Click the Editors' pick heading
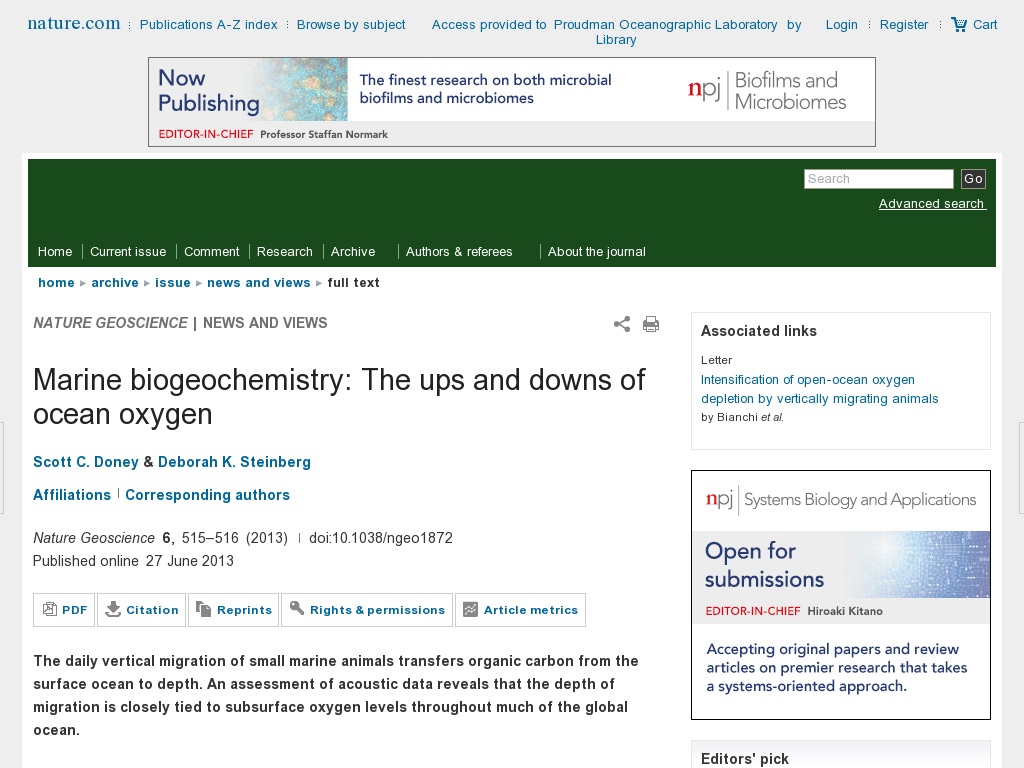The width and height of the screenshot is (1024, 768). click(744, 759)
